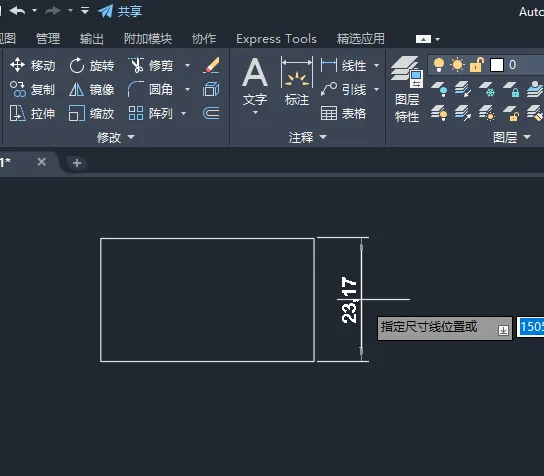544x476 pixels.
Task: Click the Share (共享) button
Action: click(120, 11)
